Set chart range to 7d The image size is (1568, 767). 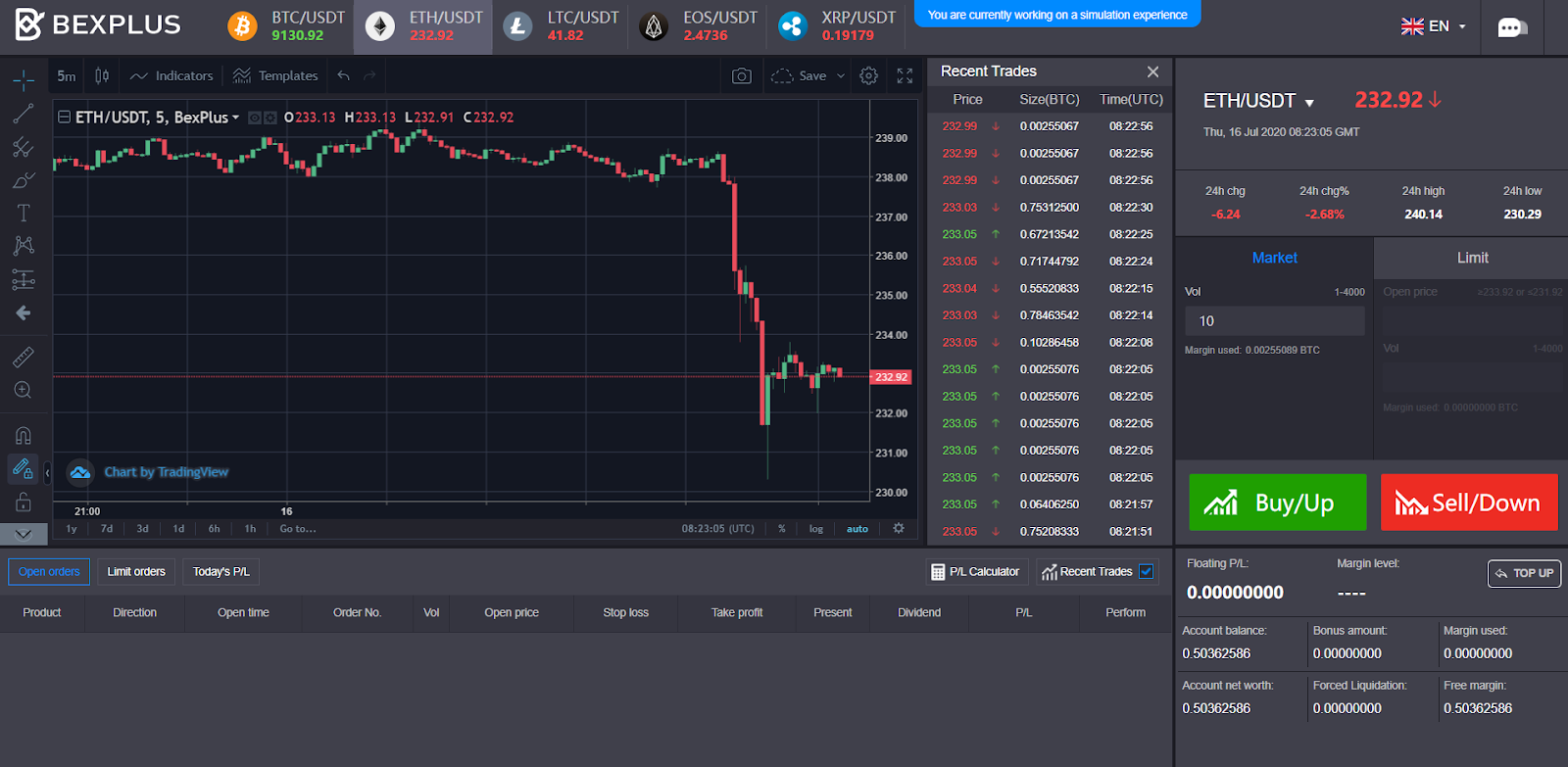coord(107,529)
